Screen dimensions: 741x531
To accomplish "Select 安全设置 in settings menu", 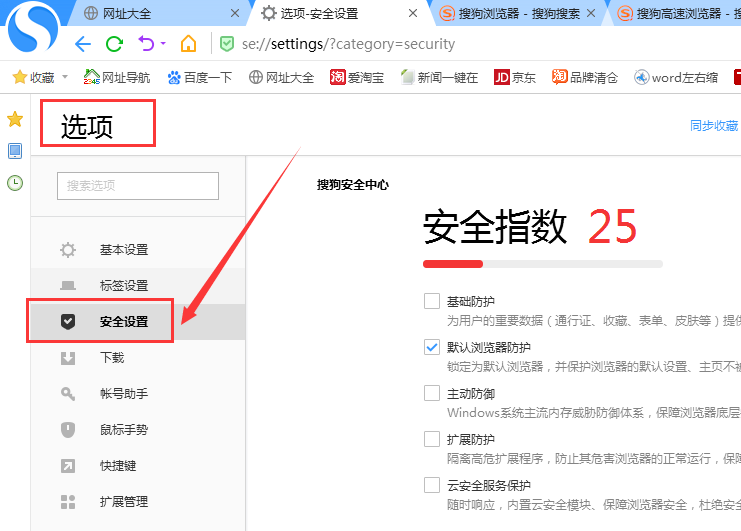I will pos(138,322).
